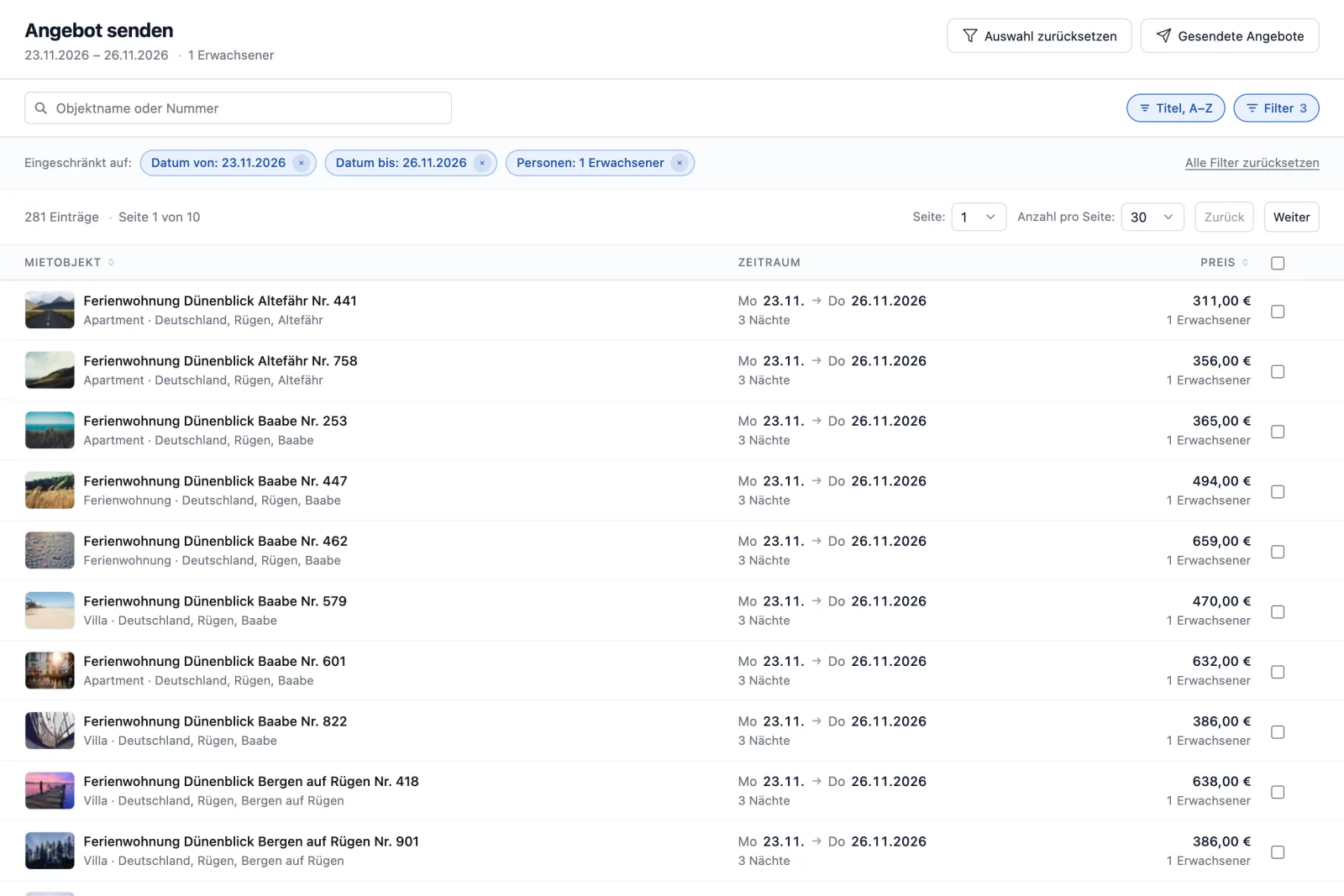1344x896 pixels.
Task: Open thumbnail of Dünenblick Bergen auf Rügen Nr. 418
Action: pos(50,791)
